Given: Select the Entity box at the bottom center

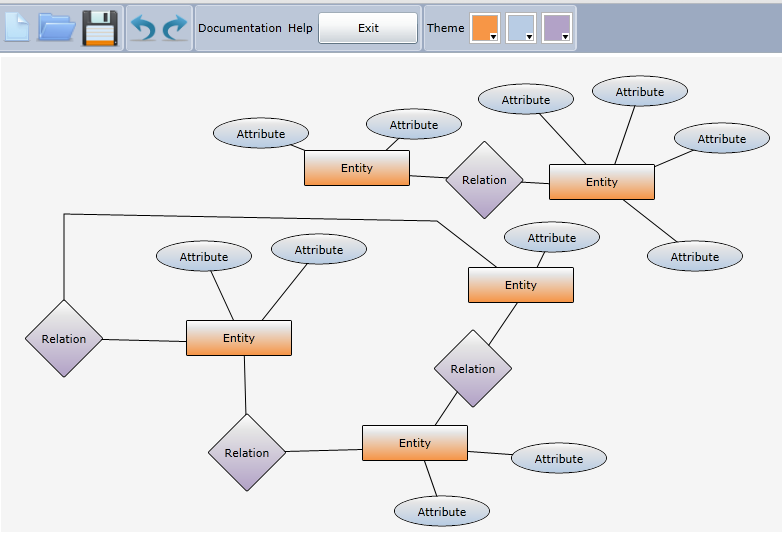Looking at the screenshot, I should click(x=415, y=443).
